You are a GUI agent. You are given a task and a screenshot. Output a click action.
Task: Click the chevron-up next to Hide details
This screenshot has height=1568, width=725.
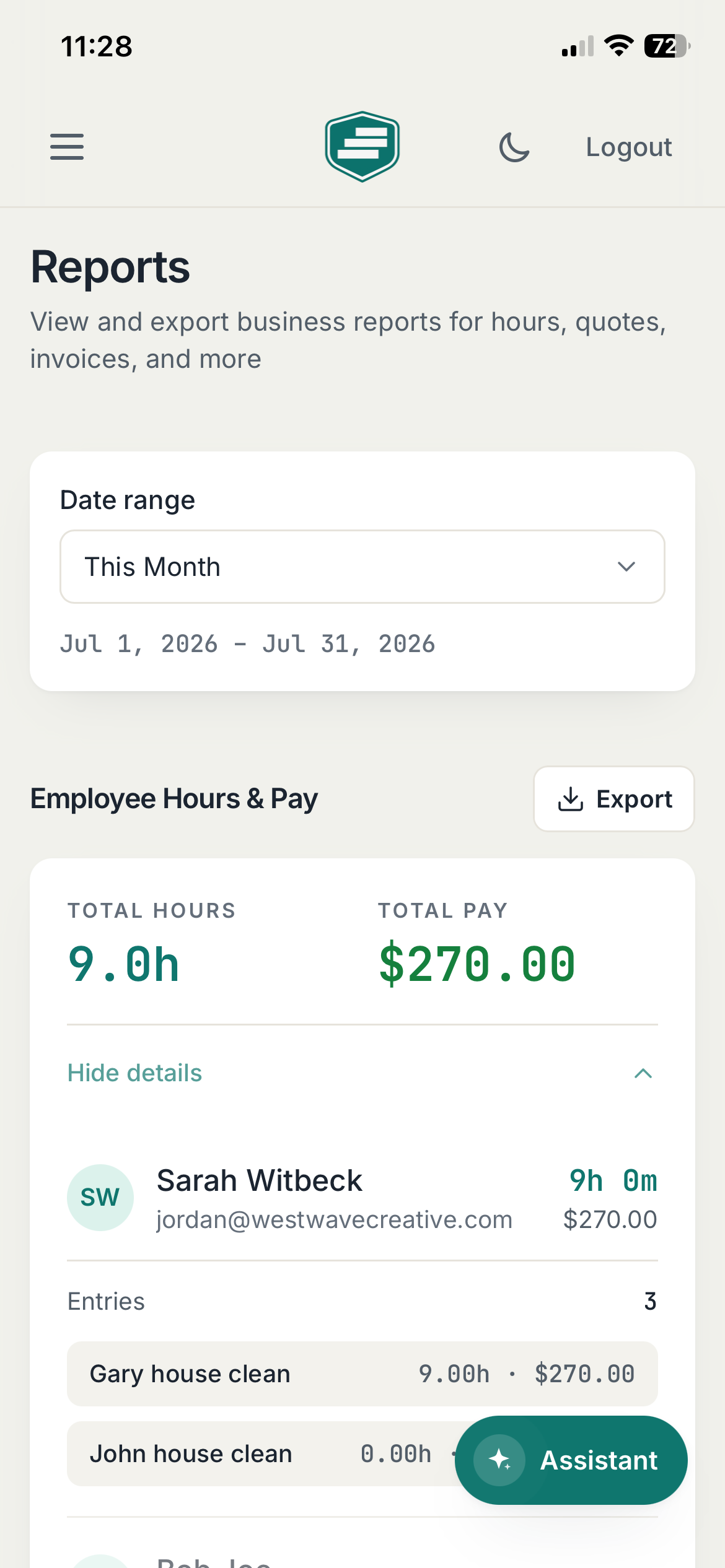coord(643,1073)
